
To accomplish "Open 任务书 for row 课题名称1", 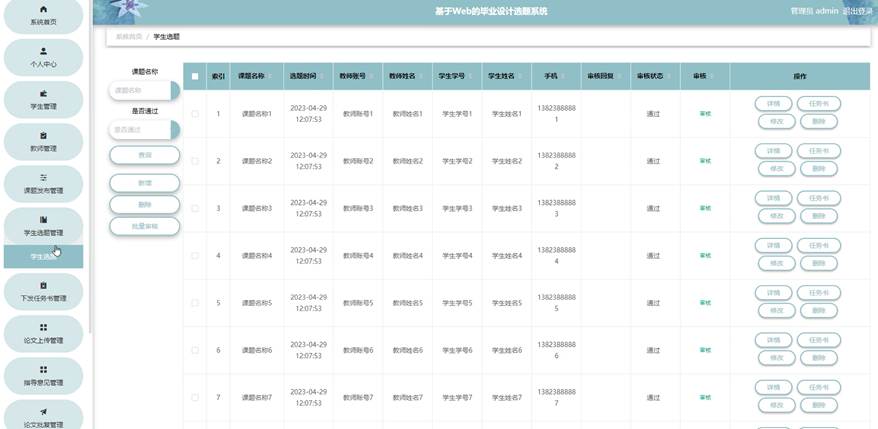I will coord(818,104).
